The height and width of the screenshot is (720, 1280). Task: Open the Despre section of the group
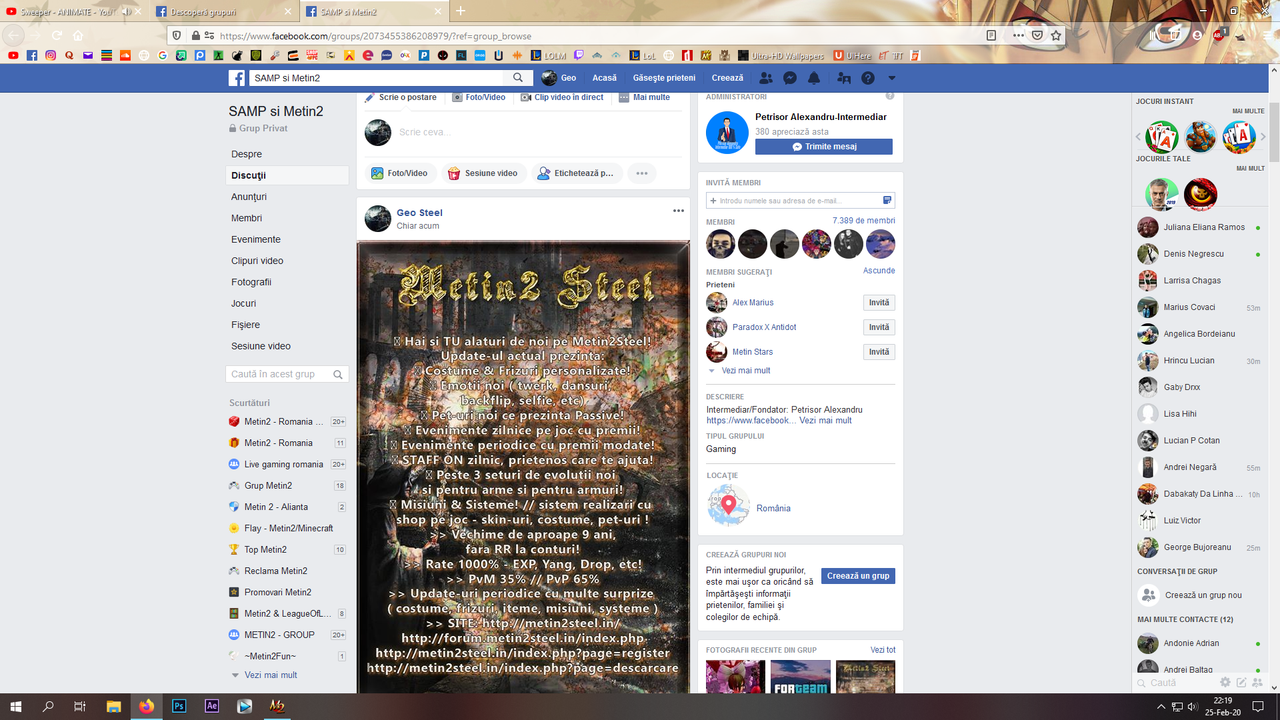tap(247, 154)
